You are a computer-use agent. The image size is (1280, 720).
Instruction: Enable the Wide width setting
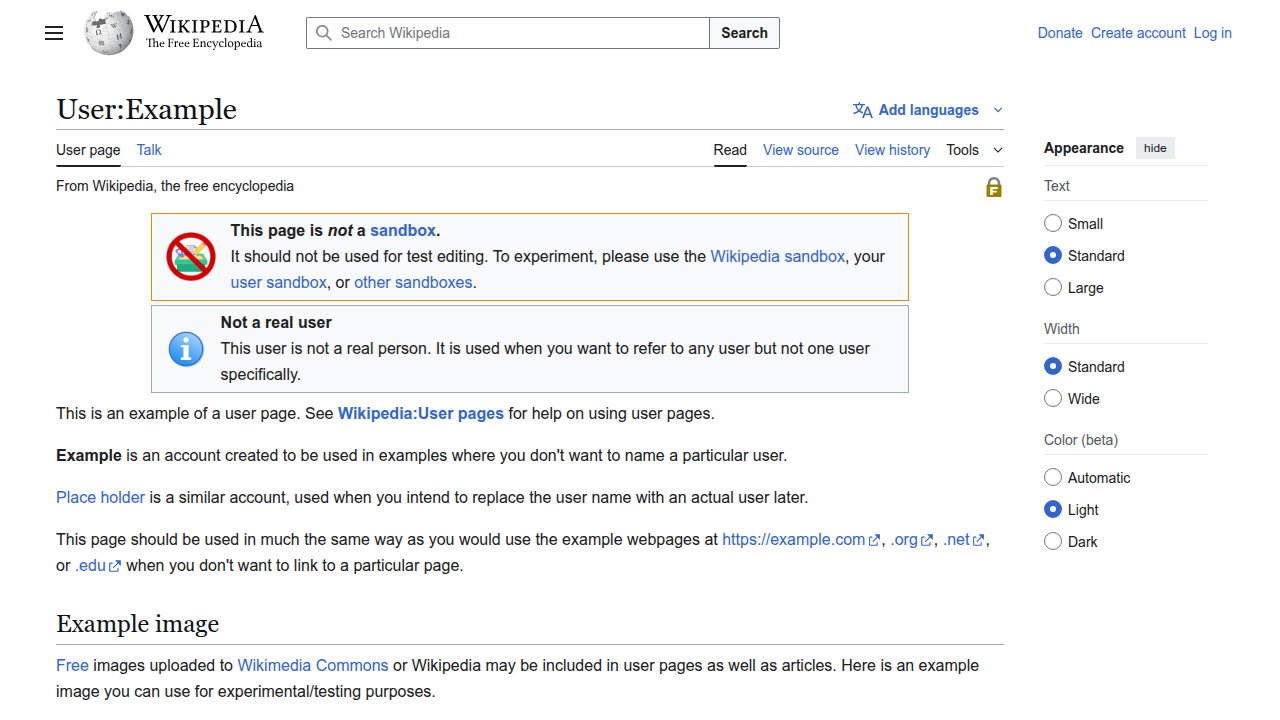[x=1052, y=398]
